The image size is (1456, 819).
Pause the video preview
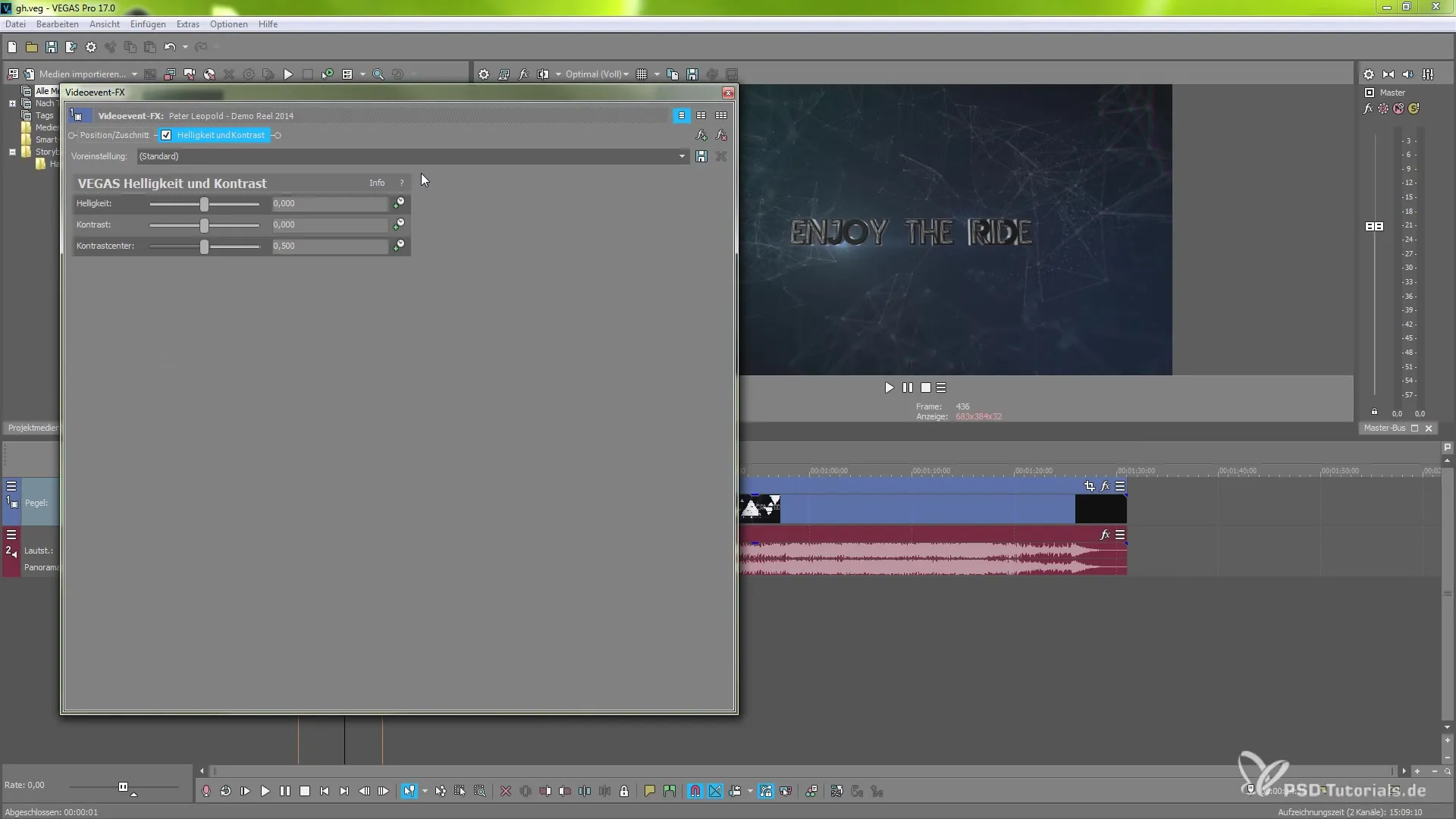tap(908, 388)
